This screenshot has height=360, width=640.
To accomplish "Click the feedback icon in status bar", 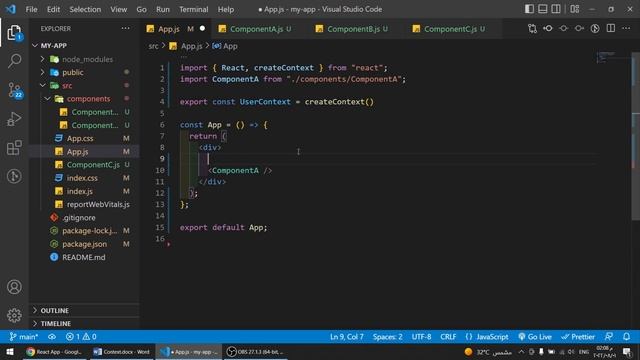I will click(609, 337).
